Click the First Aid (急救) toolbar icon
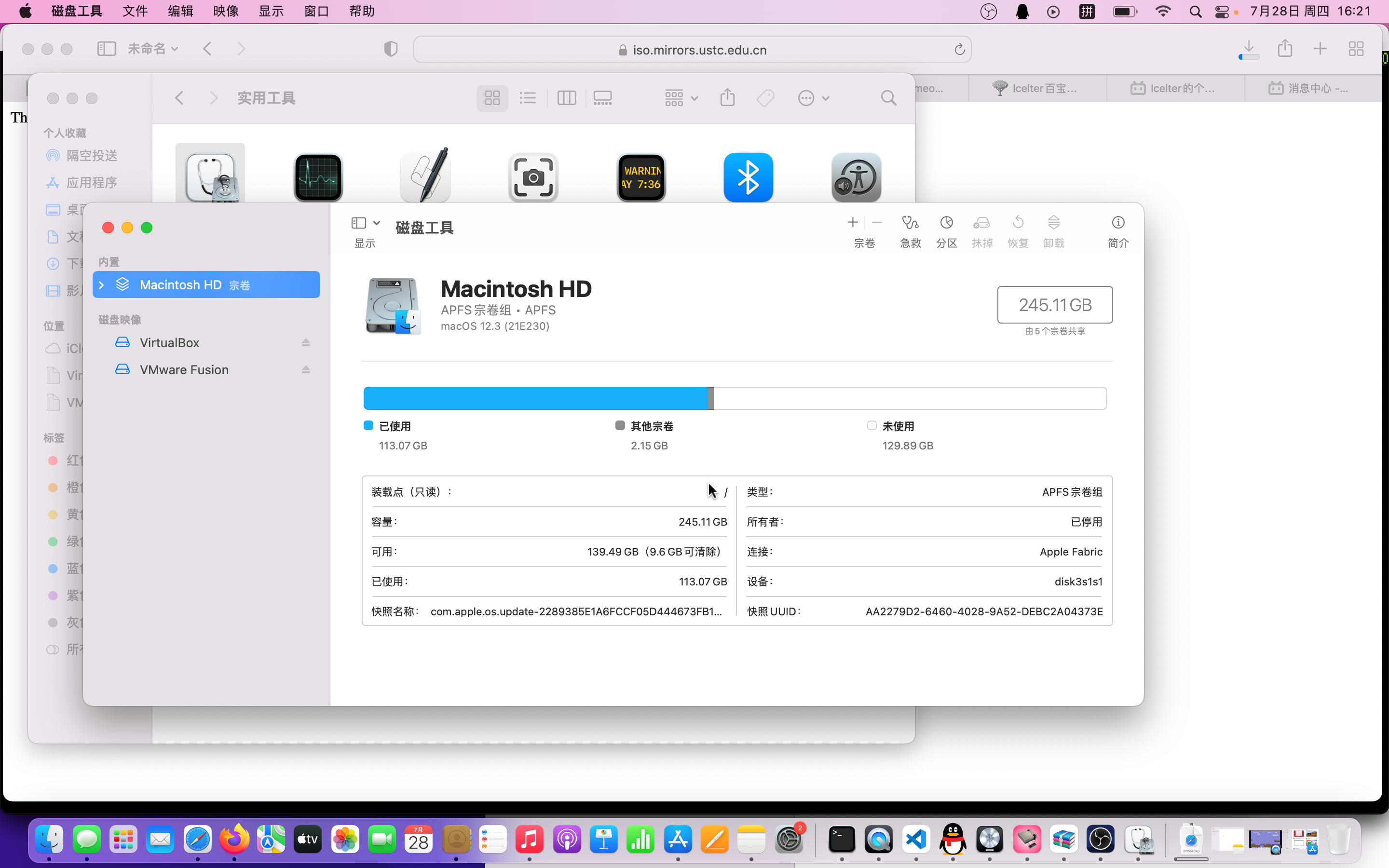1389x868 pixels. coord(910,223)
